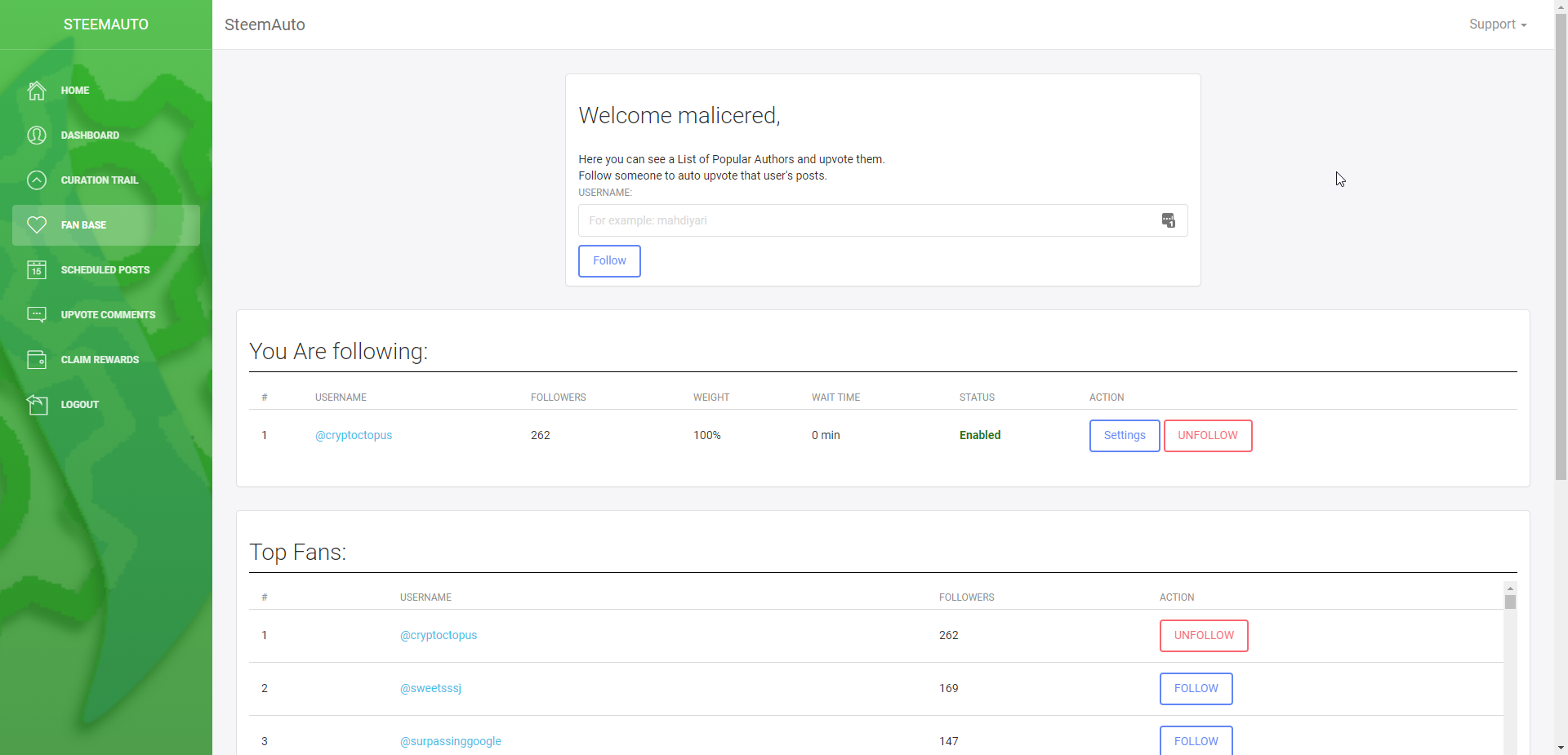Click the Dashboard user icon
This screenshot has height=755, width=1568.
pos(37,135)
